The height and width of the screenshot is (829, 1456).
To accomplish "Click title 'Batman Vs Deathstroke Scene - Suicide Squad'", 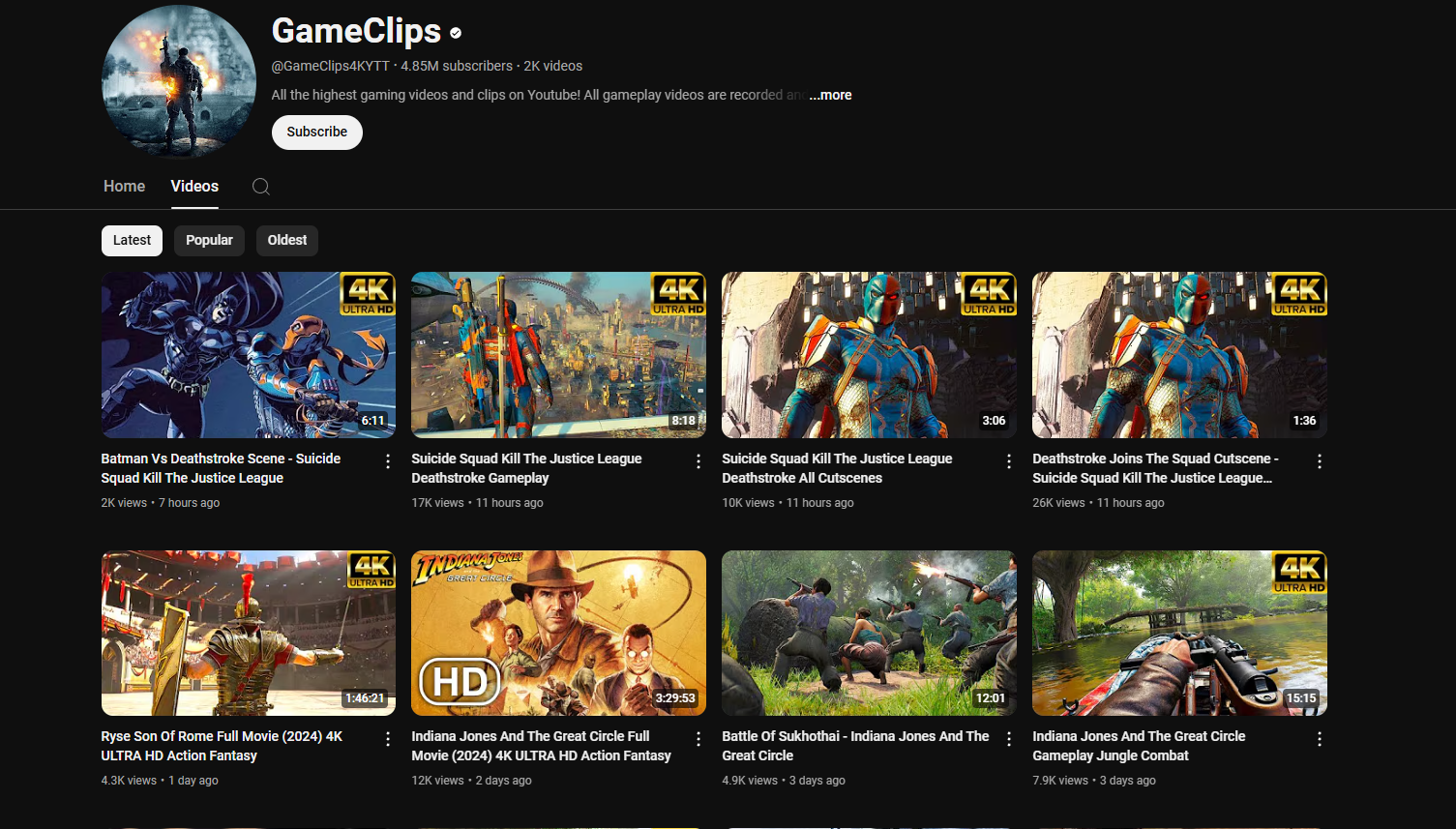I will (x=221, y=468).
